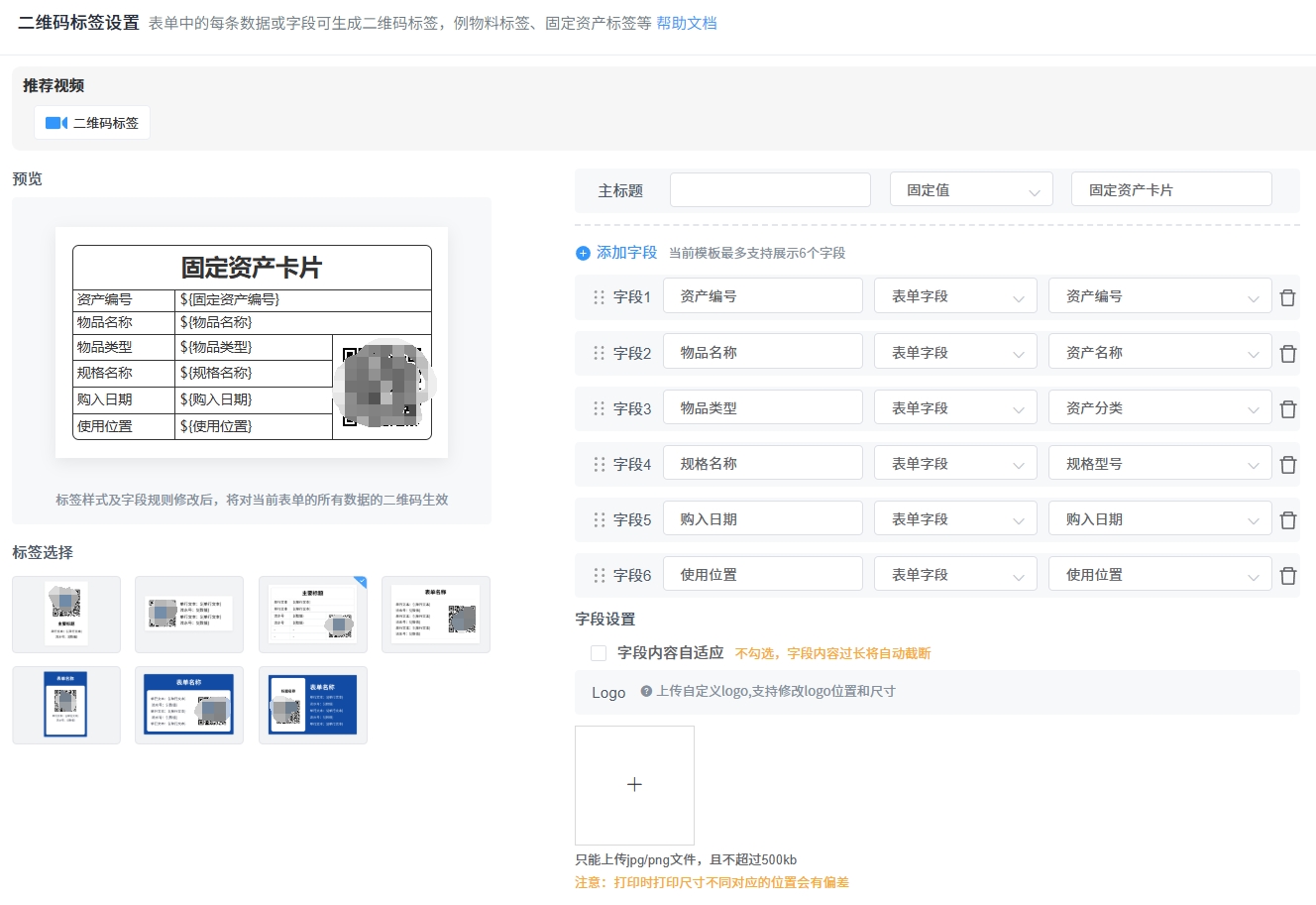This screenshot has height=905, width=1316.
Task: Expand the 资产分类 dropdown in 字段3
Action: pyautogui.click(x=1158, y=408)
